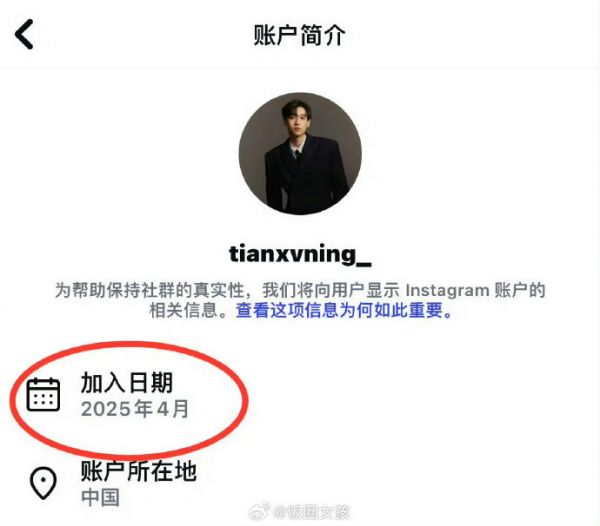
Task: Click the word Instagram in the description
Action: tap(447, 290)
